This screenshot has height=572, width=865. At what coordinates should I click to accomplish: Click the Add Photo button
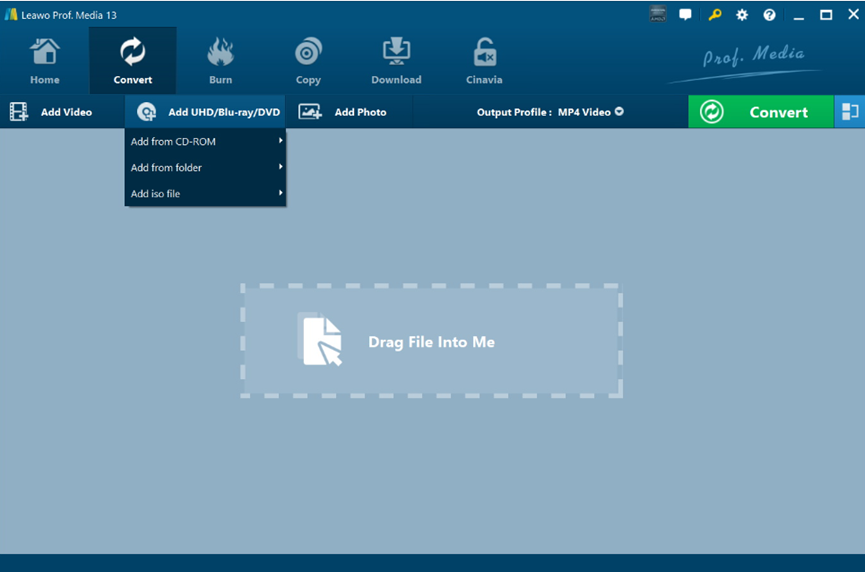click(343, 112)
